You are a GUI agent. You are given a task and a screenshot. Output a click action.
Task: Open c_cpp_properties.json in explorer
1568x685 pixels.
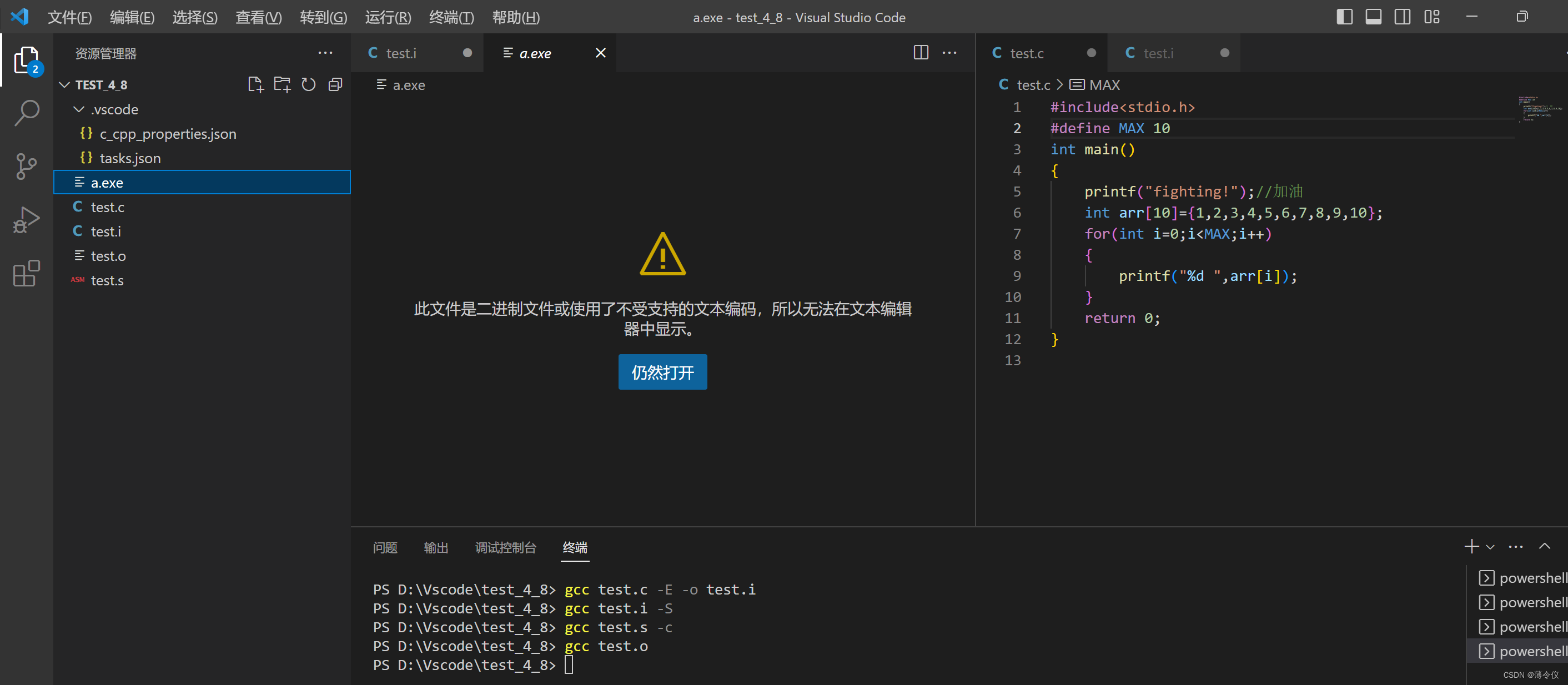(x=202, y=133)
